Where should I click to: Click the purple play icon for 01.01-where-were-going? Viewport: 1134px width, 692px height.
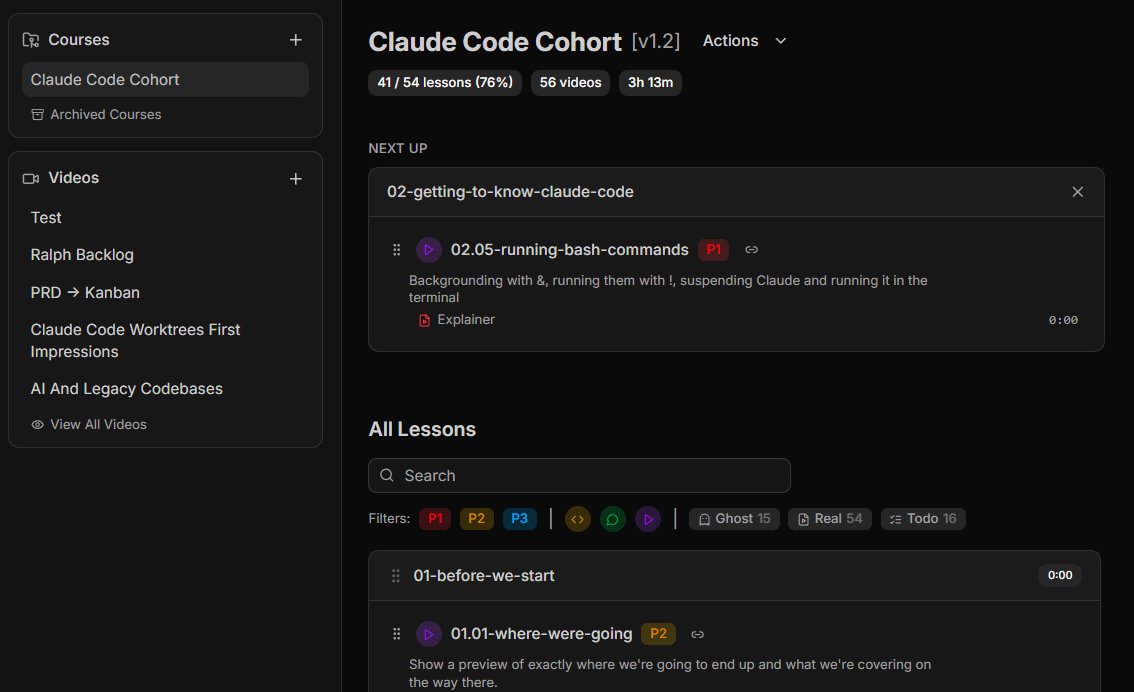click(x=428, y=634)
